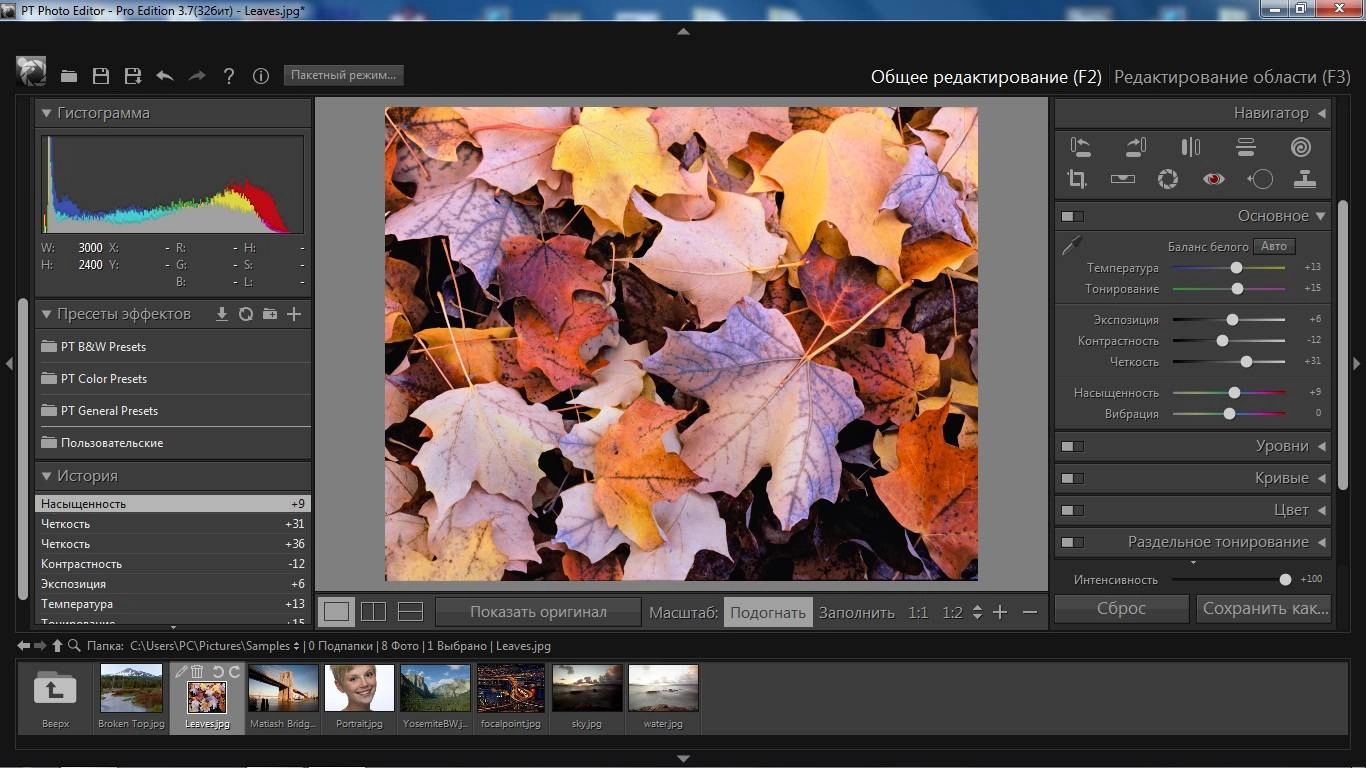
Task: Select single image view mode
Action: [x=338, y=611]
